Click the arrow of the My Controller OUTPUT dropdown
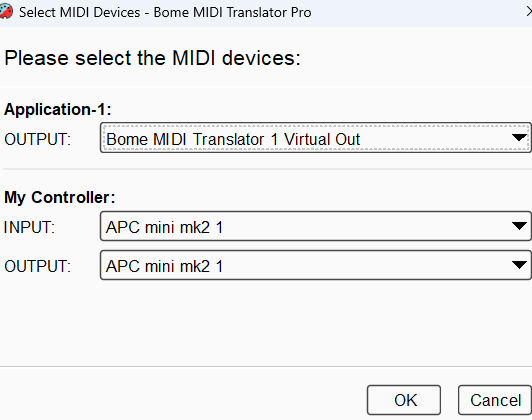This screenshot has width=532, height=420. (519, 265)
